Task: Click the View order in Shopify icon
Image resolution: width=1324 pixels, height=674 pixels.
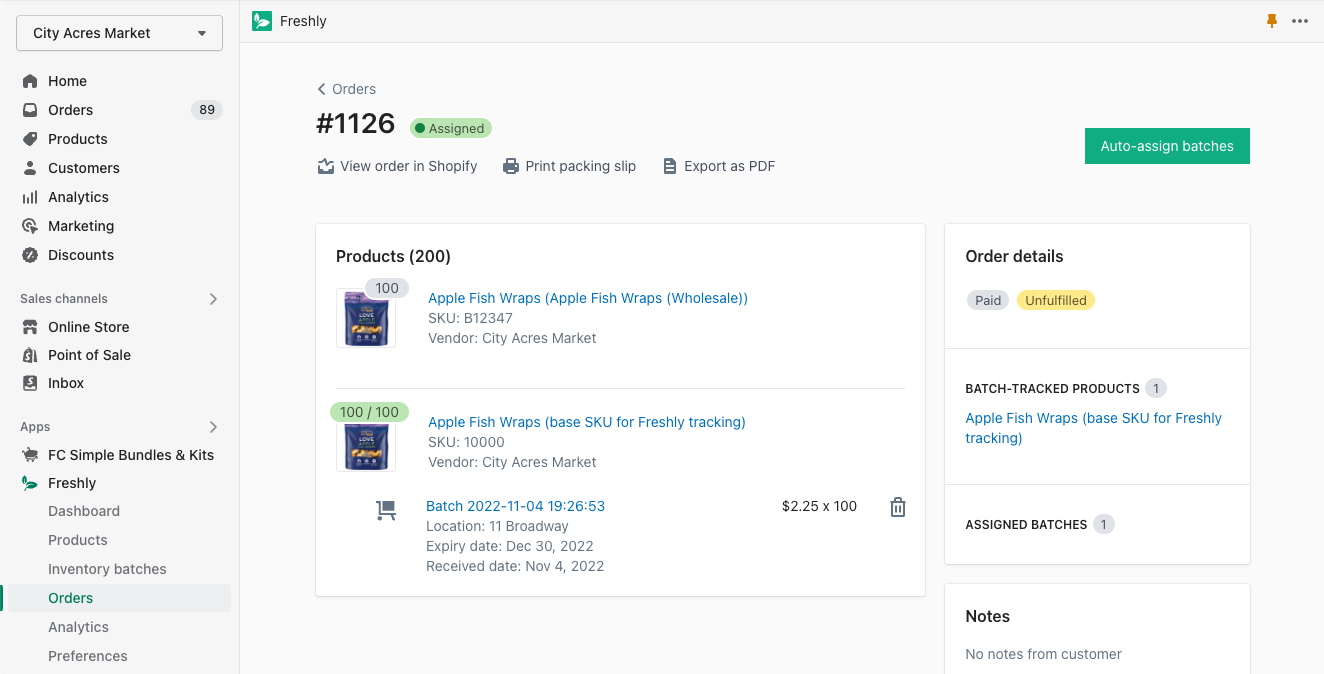Action: [325, 166]
